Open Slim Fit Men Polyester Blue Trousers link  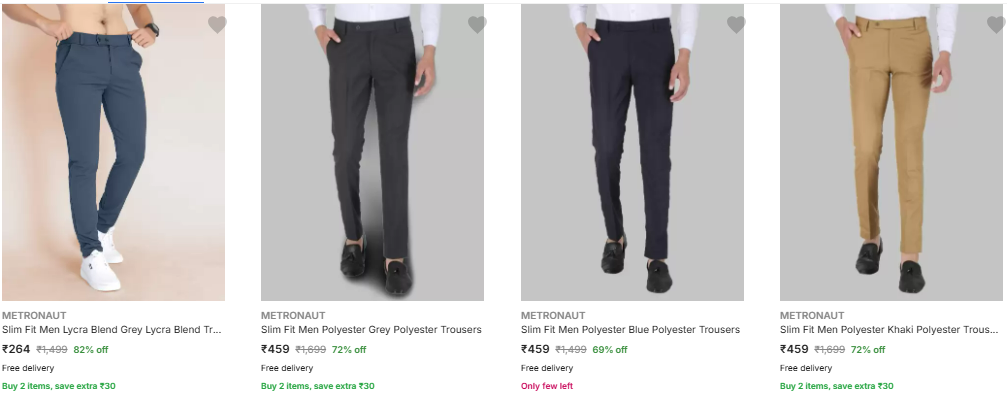point(630,330)
